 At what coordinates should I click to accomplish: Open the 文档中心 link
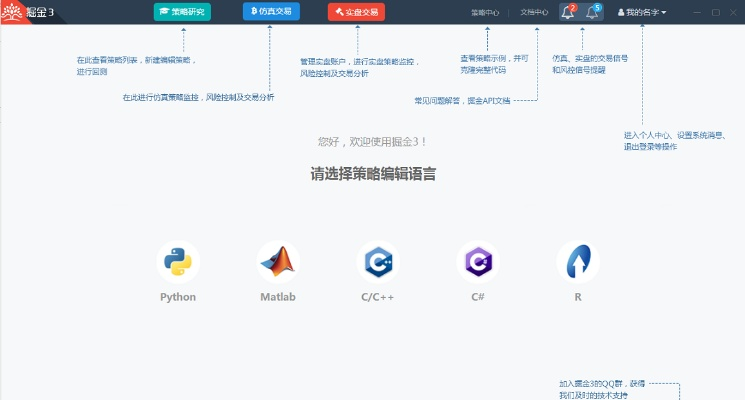click(x=534, y=12)
